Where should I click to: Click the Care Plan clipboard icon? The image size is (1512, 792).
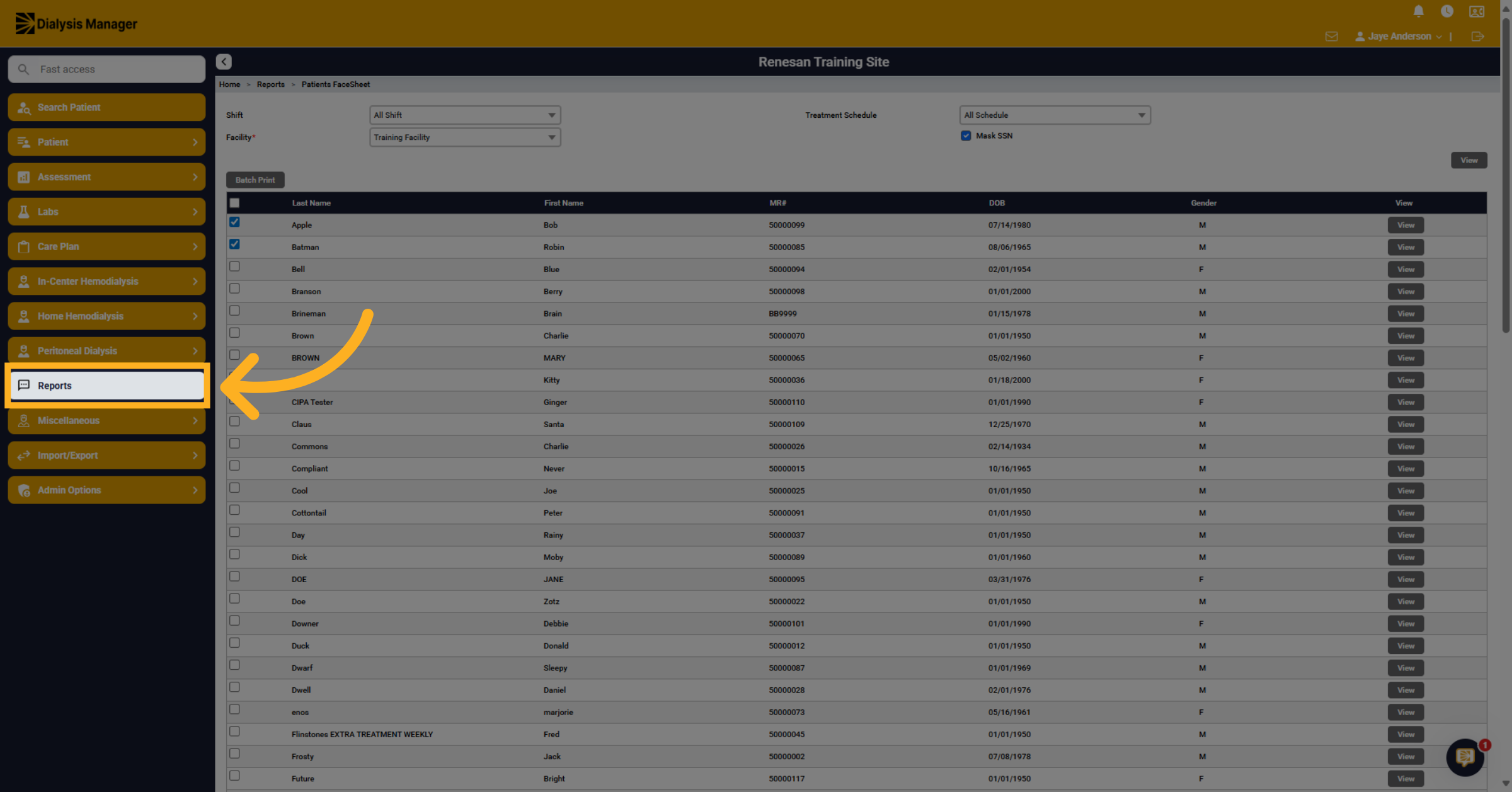point(24,246)
